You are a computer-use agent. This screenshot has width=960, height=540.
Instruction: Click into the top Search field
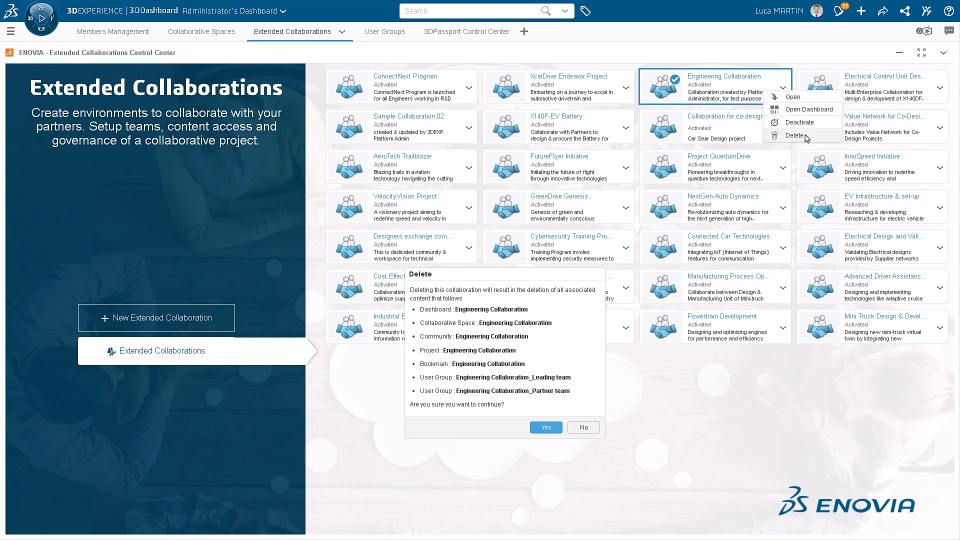pos(468,11)
